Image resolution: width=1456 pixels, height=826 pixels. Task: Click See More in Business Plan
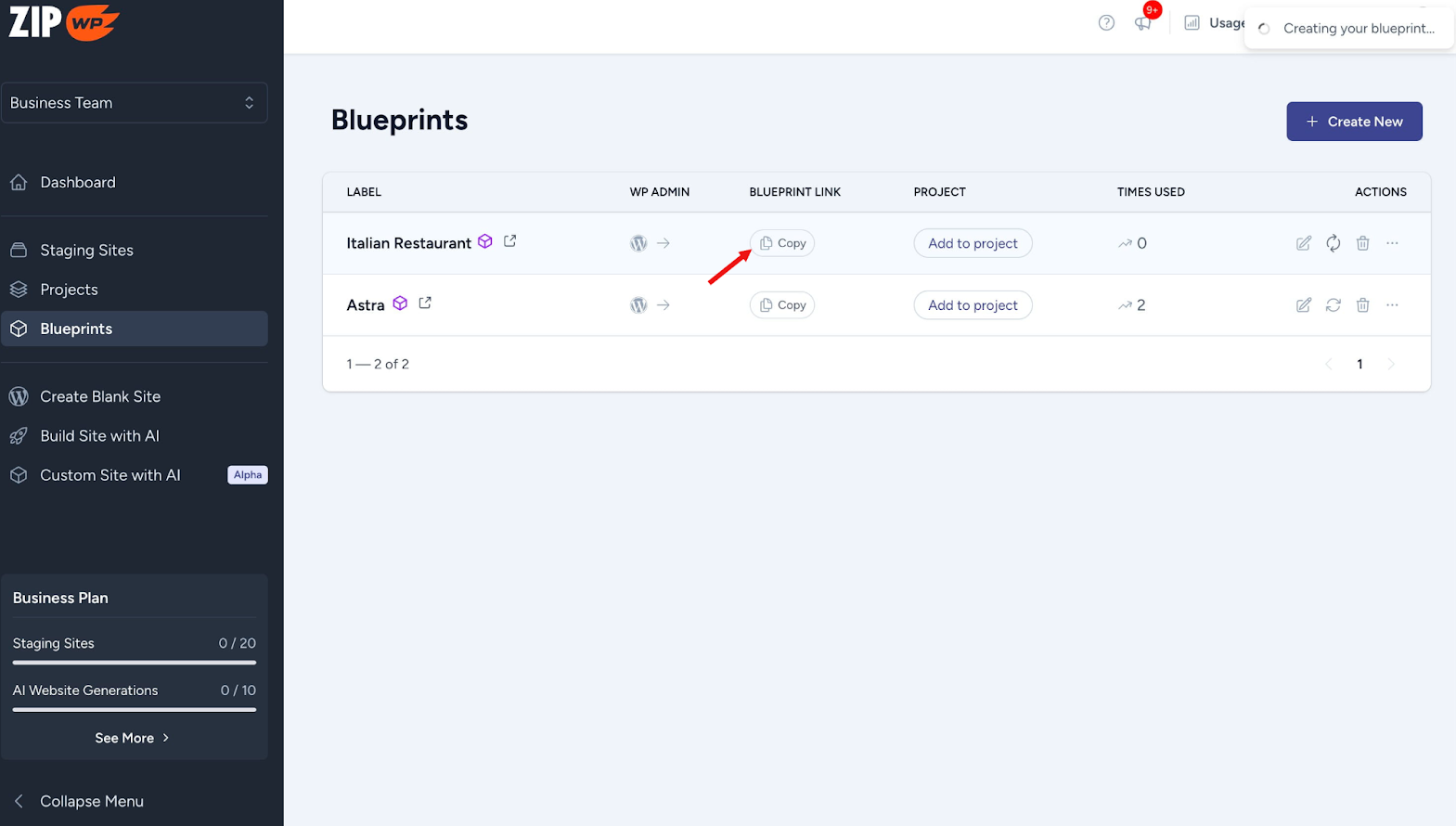133,738
